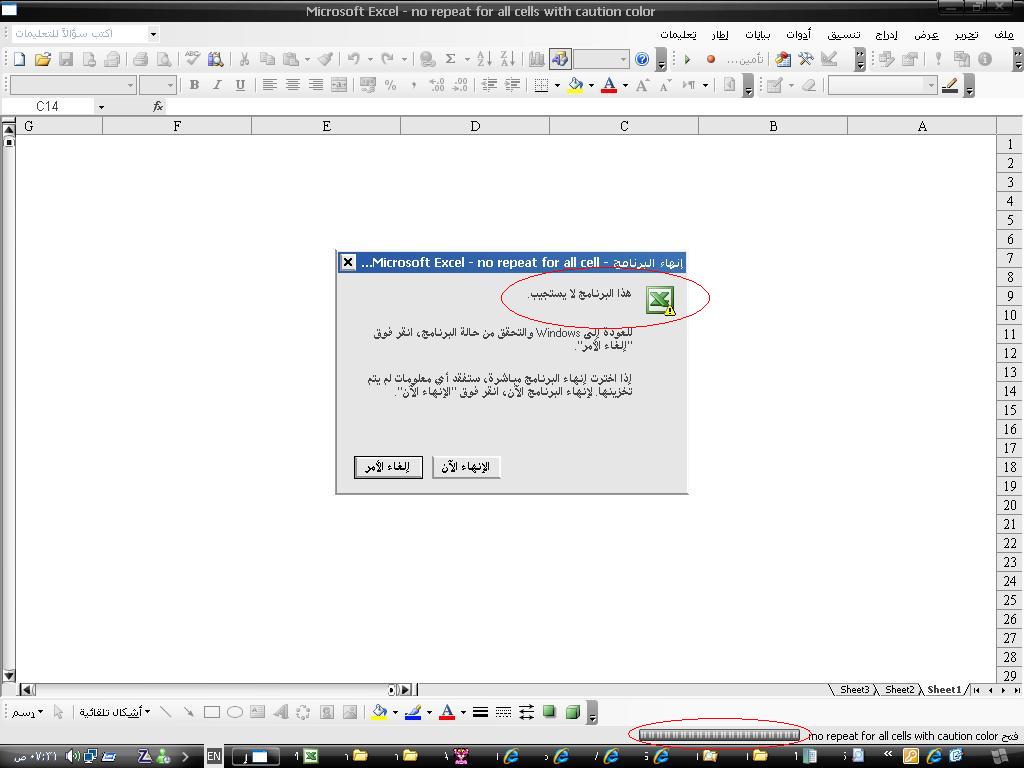The width and height of the screenshot is (1024, 768).
Task: Open the Data (بيانات) menu
Action: coord(758,34)
